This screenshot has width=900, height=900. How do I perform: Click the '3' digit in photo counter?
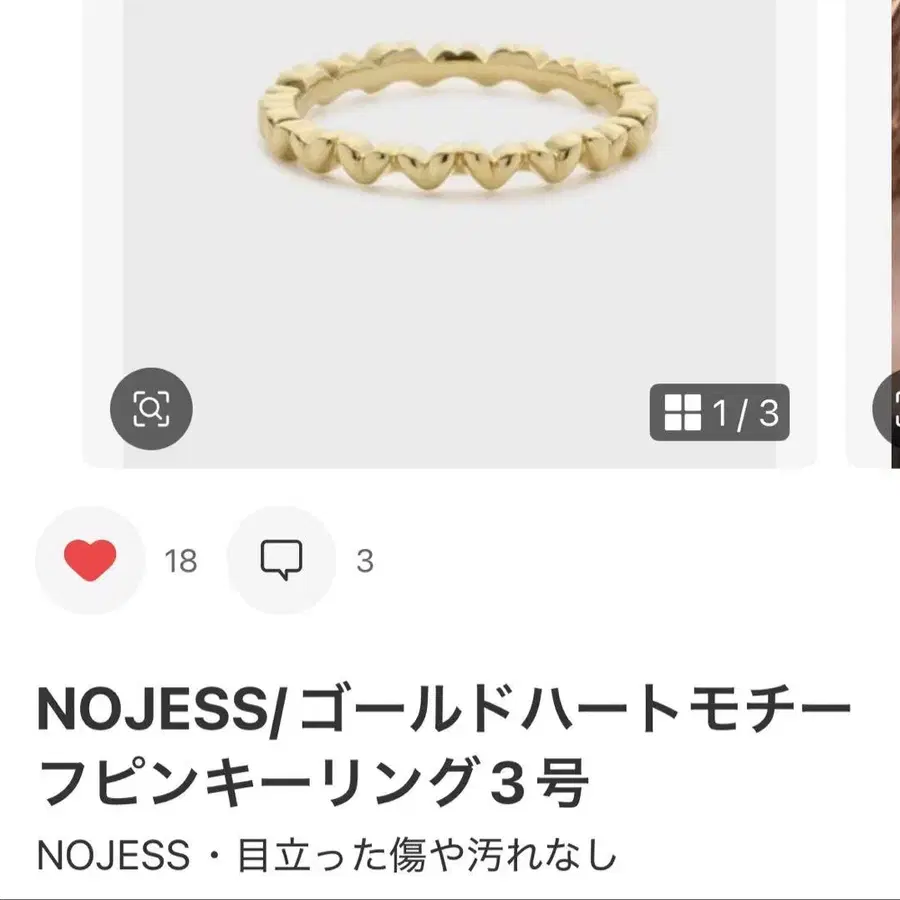pyautogui.click(x=769, y=413)
